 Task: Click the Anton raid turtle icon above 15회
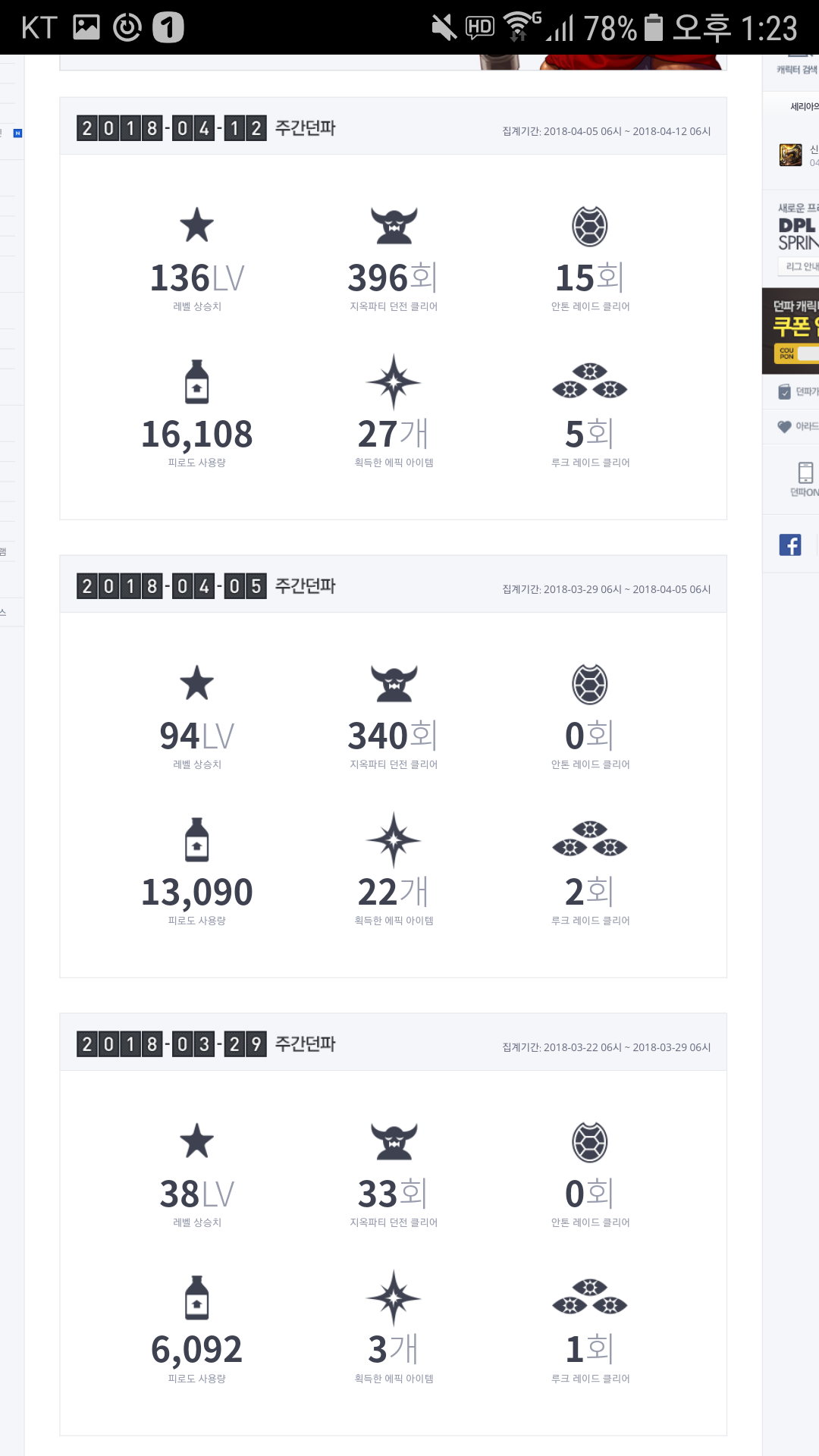[x=590, y=226]
